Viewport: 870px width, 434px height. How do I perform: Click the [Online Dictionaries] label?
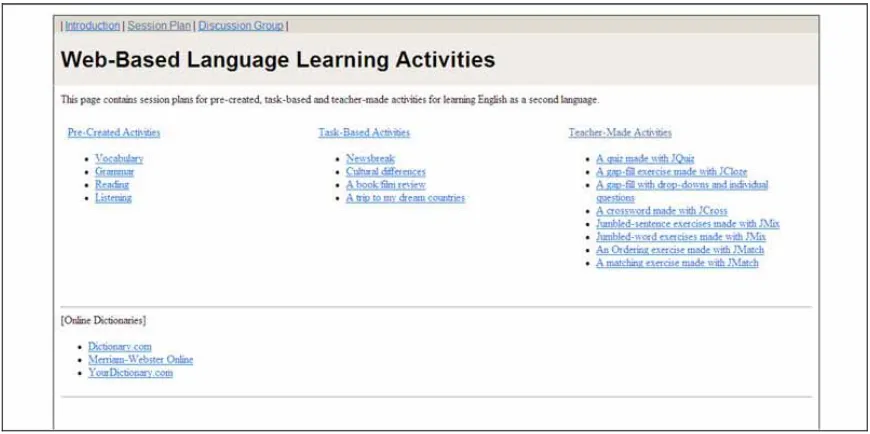coord(103,320)
